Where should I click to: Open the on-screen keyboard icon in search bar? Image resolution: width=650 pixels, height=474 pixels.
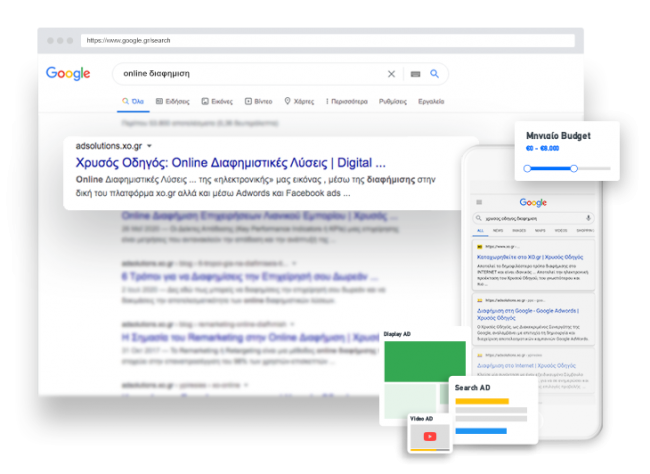coord(415,74)
